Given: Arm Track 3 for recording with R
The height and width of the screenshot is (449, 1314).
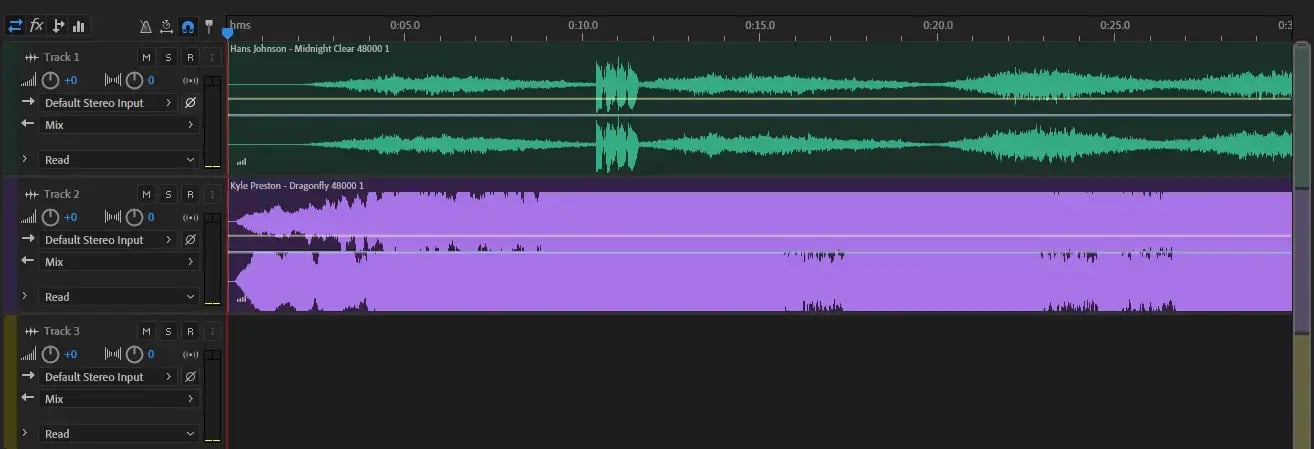Looking at the screenshot, I should (x=190, y=331).
